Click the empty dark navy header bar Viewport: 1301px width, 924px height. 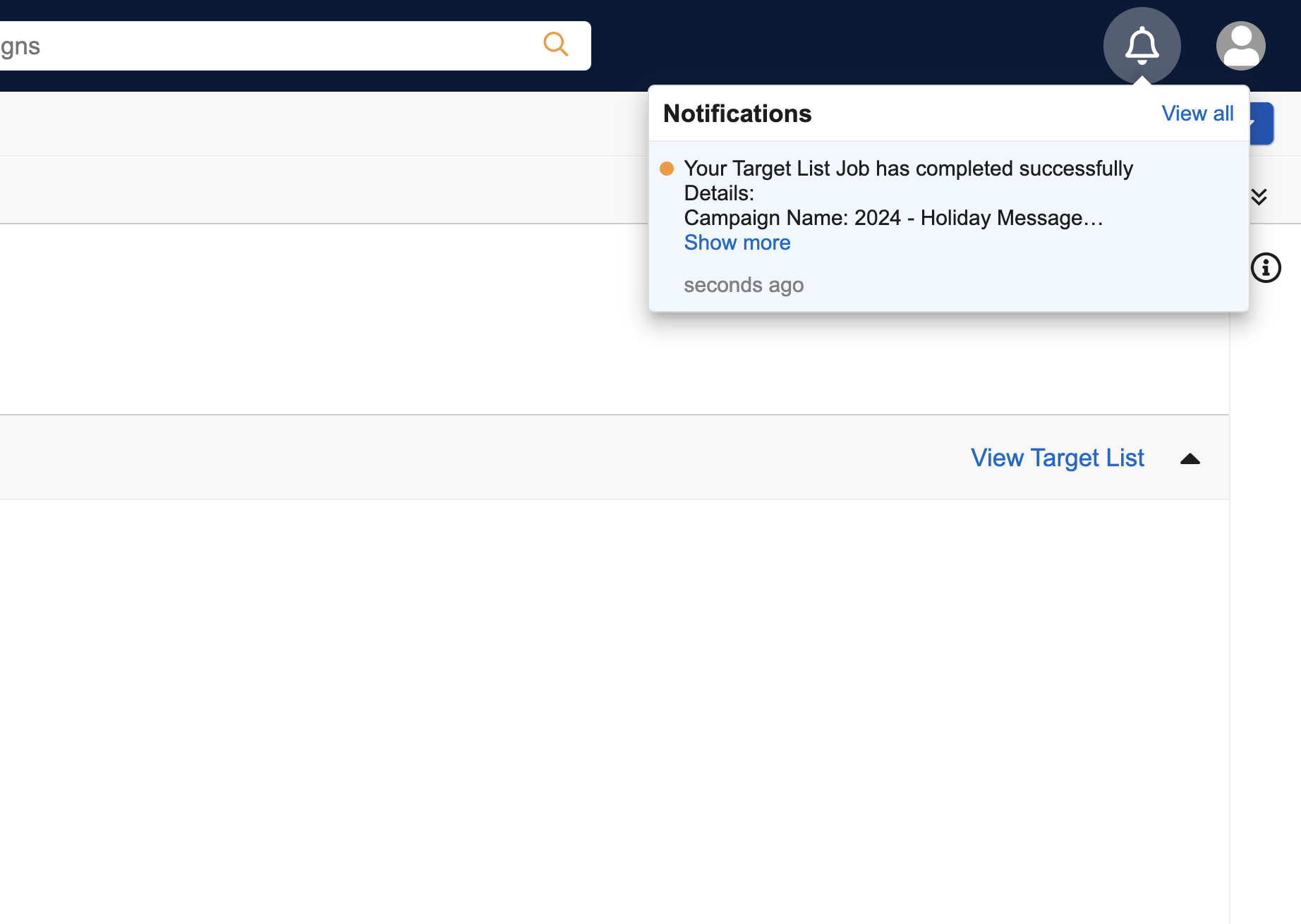click(x=847, y=42)
